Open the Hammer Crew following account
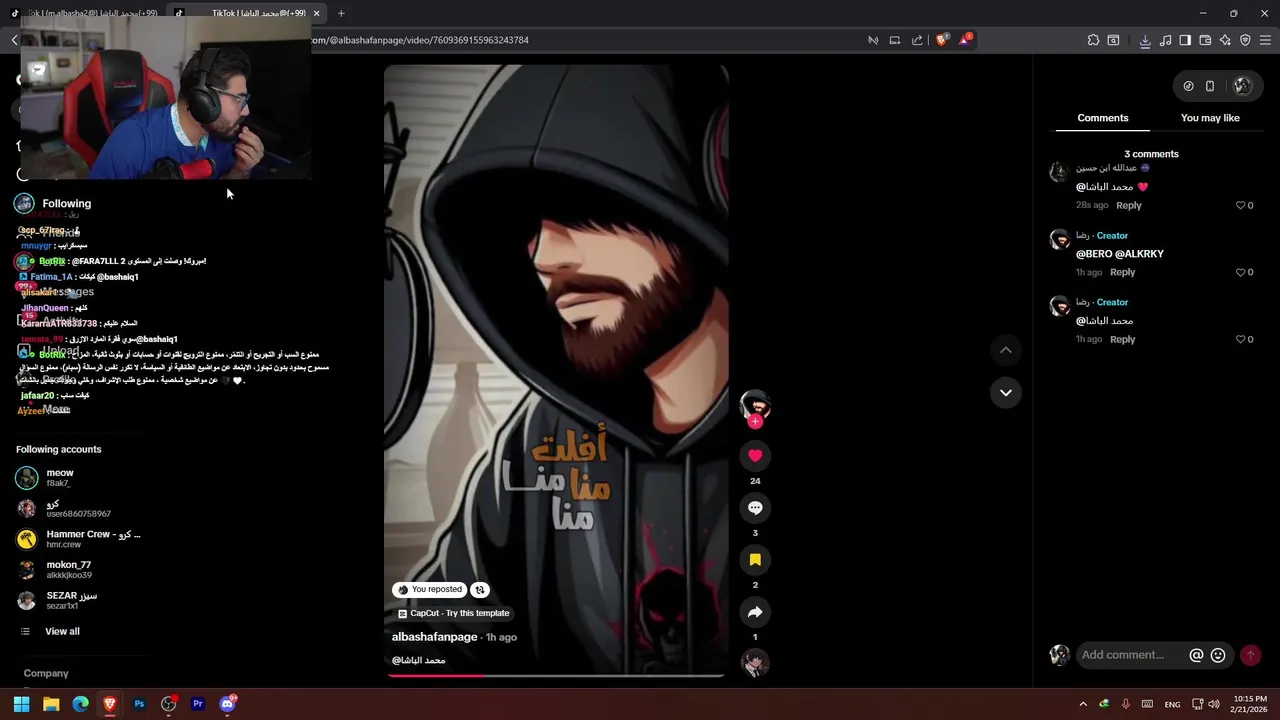Screen dimensions: 1280x720 coord(80,539)
